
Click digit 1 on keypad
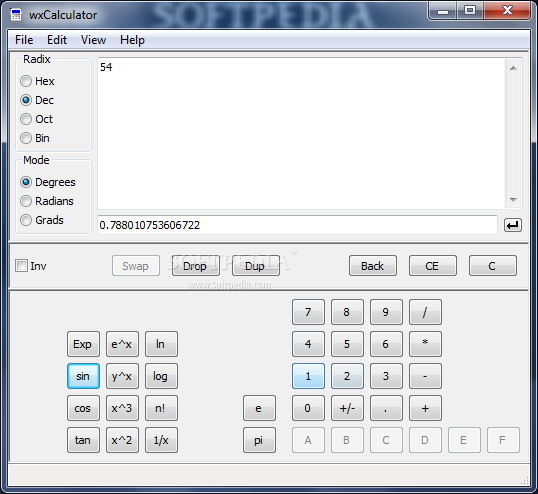point(308,376)
